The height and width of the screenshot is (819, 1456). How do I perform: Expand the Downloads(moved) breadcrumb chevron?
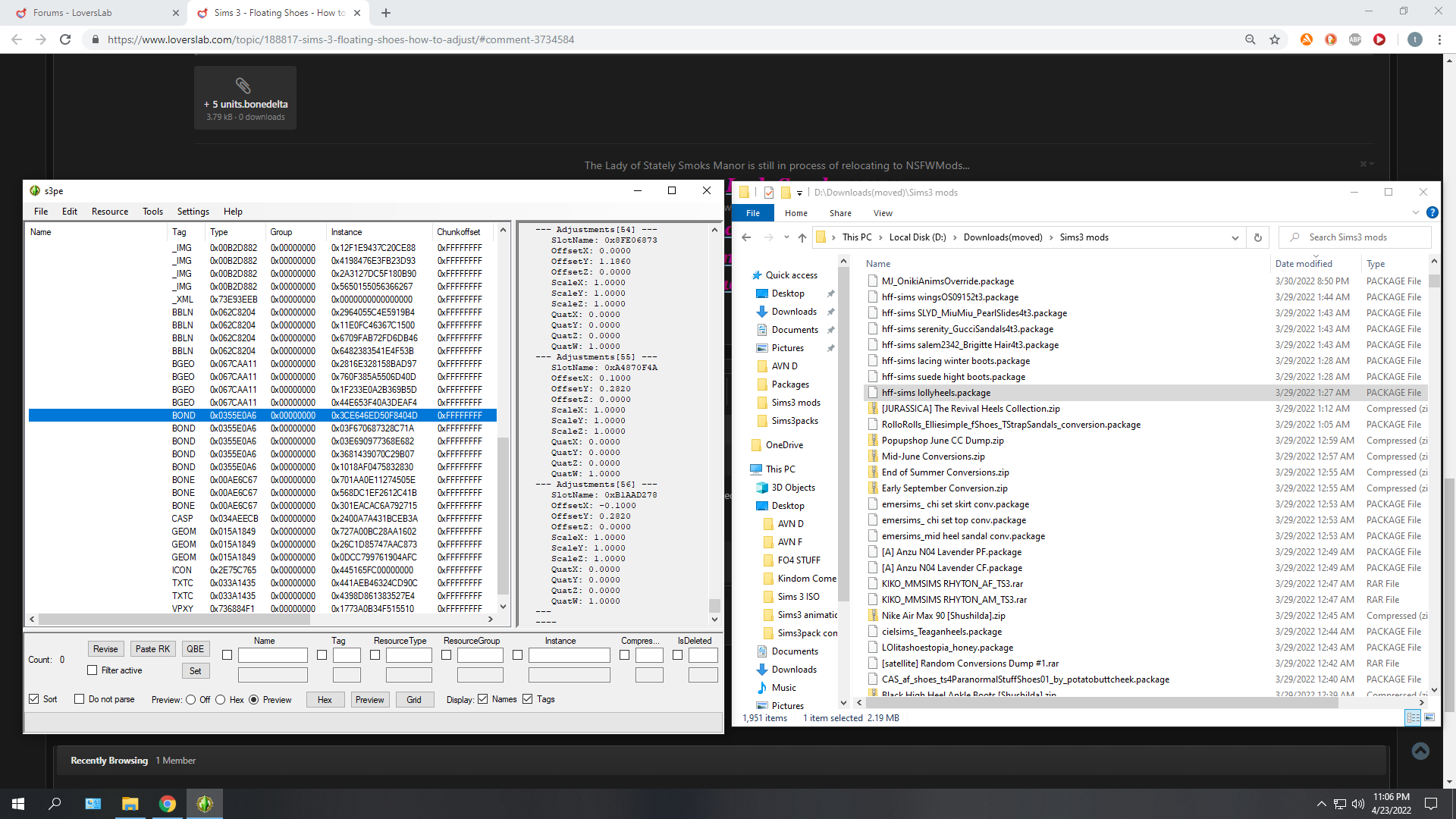[1051, 237]
